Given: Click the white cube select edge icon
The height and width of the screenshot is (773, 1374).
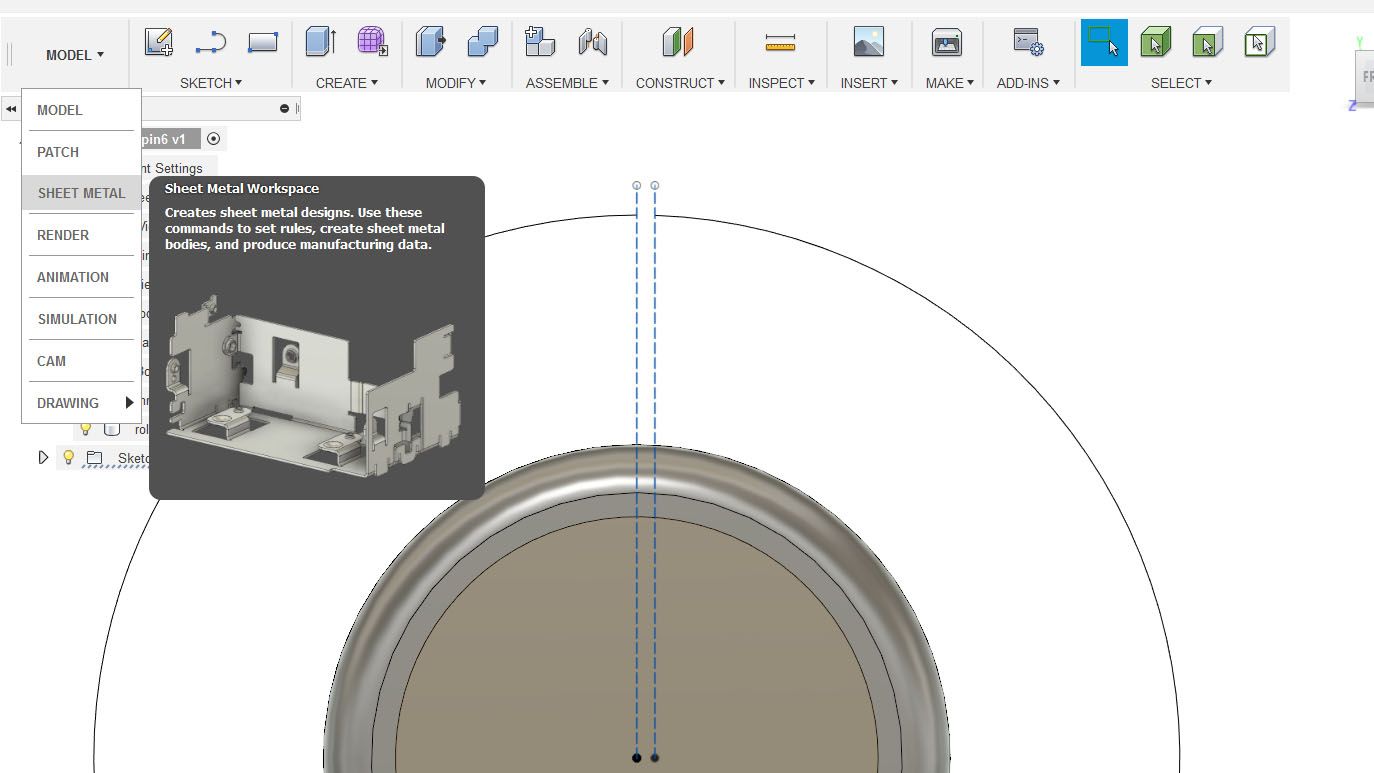Looking at the screenshot, I should 1259,42.
